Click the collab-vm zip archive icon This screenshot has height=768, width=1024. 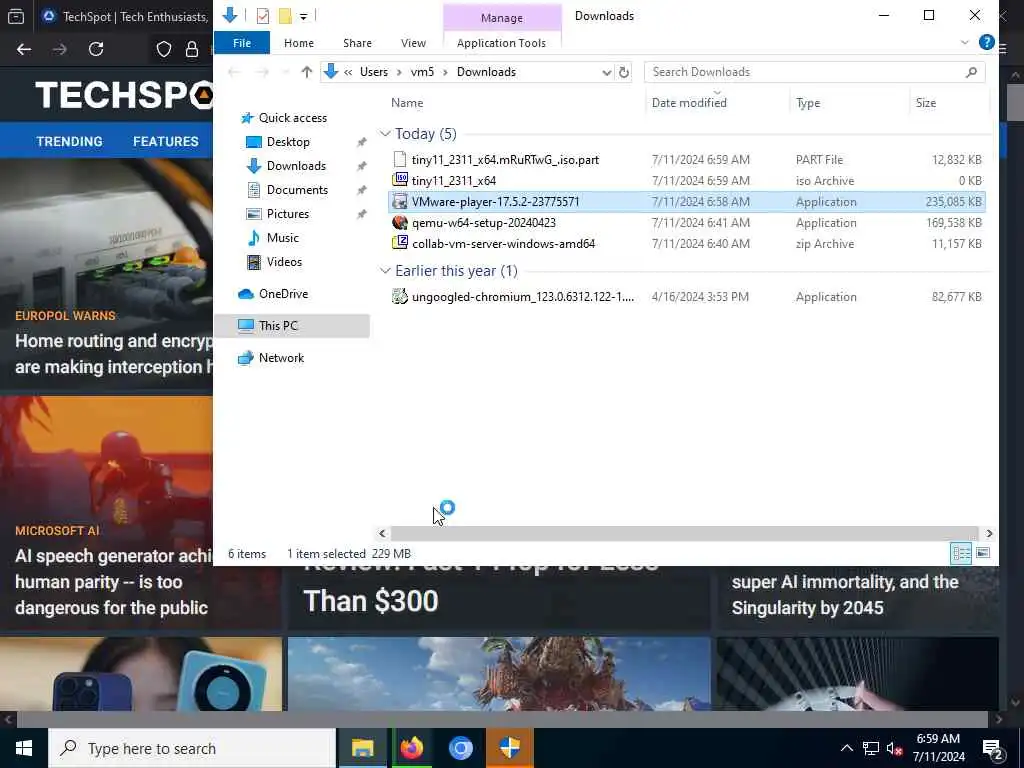[400, 244]
